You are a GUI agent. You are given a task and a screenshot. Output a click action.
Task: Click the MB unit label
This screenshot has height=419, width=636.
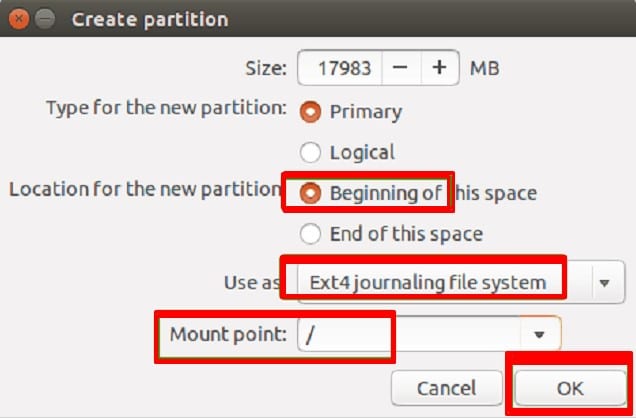pyautogui.click(x=485, y=69)
